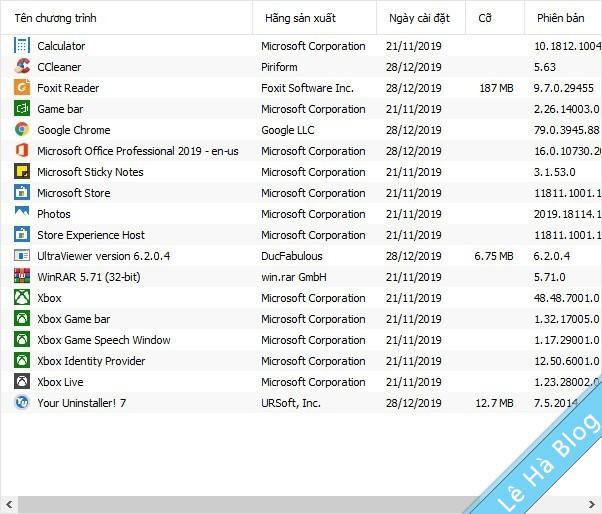The height and width of the screenshot is (514, 602).
Task: Click the horizontal scrollbar right arrow
Action: click(x=592, y=504)
